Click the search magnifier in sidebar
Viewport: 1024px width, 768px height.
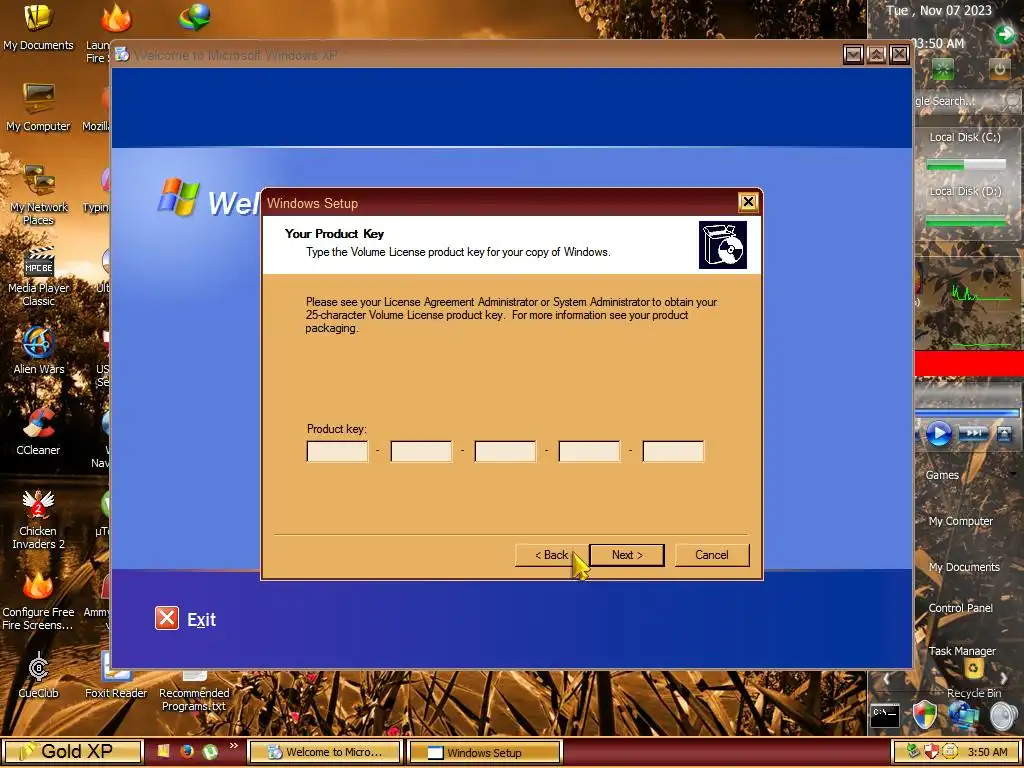click(1012, 101)
